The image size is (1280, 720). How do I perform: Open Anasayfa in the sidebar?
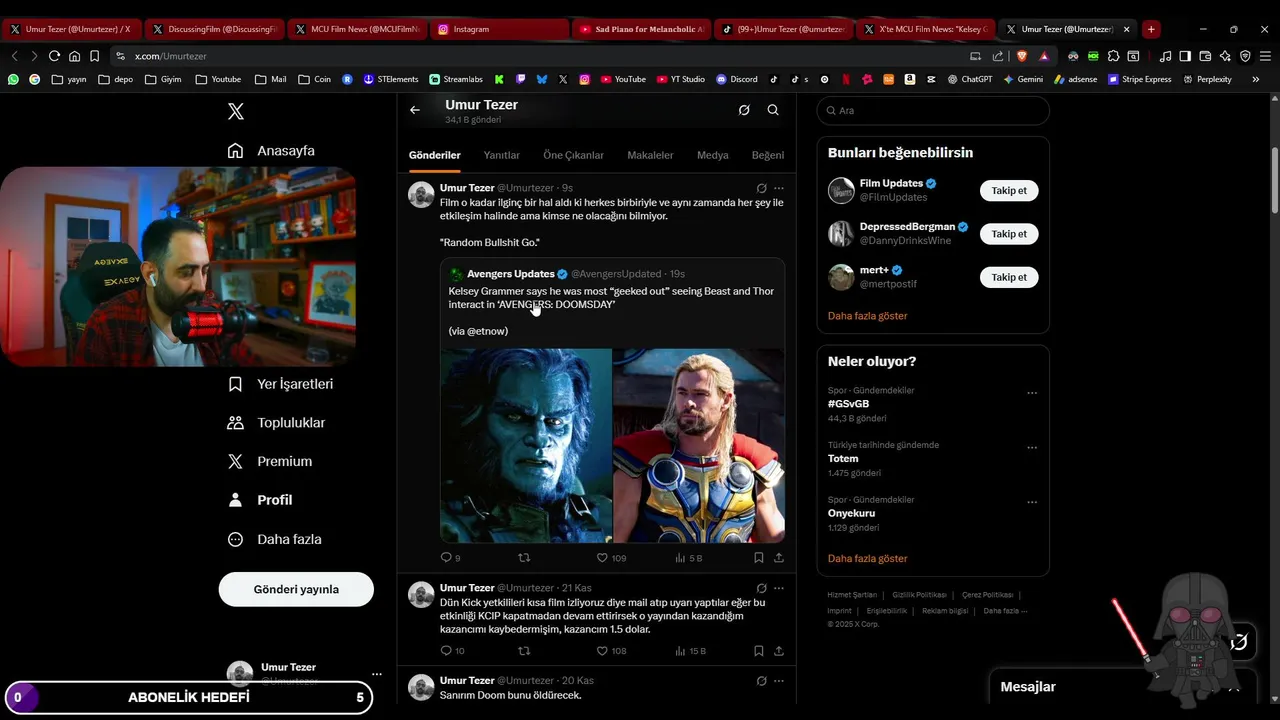[271, 151]
